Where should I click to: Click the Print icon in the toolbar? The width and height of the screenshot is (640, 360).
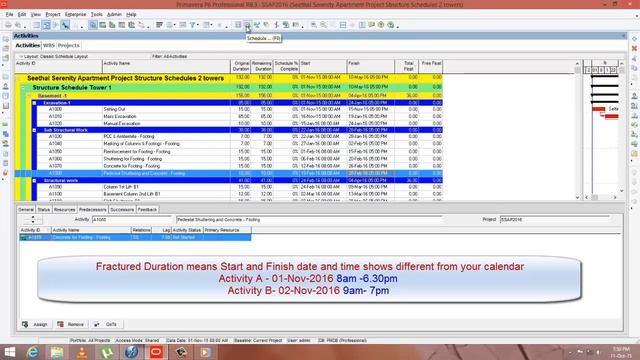8,25
